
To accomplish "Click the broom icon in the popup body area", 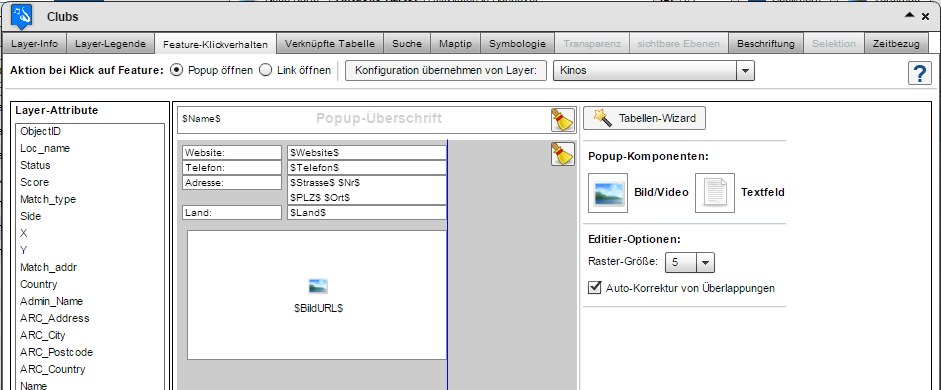I will click(x=562, y=154).
